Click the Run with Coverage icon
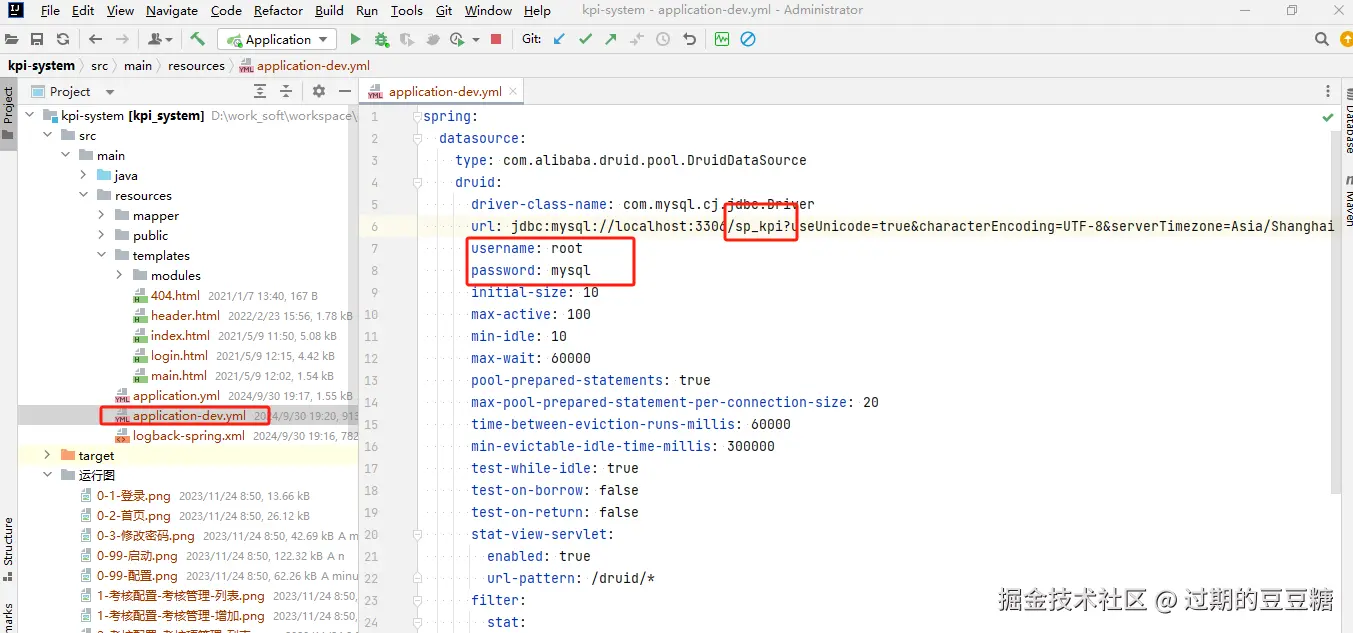Image resolution: width=1353 pixels, height=633 pixels. point(407,39)
